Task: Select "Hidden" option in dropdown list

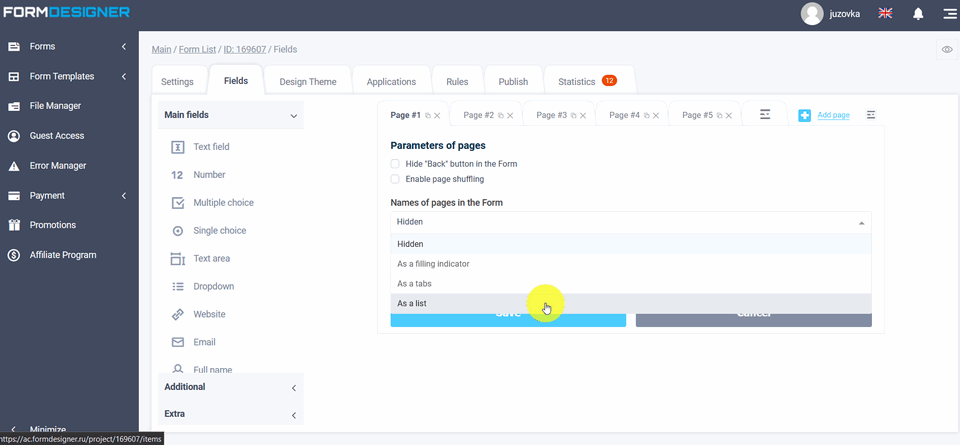Action: (x=631, y=244)
